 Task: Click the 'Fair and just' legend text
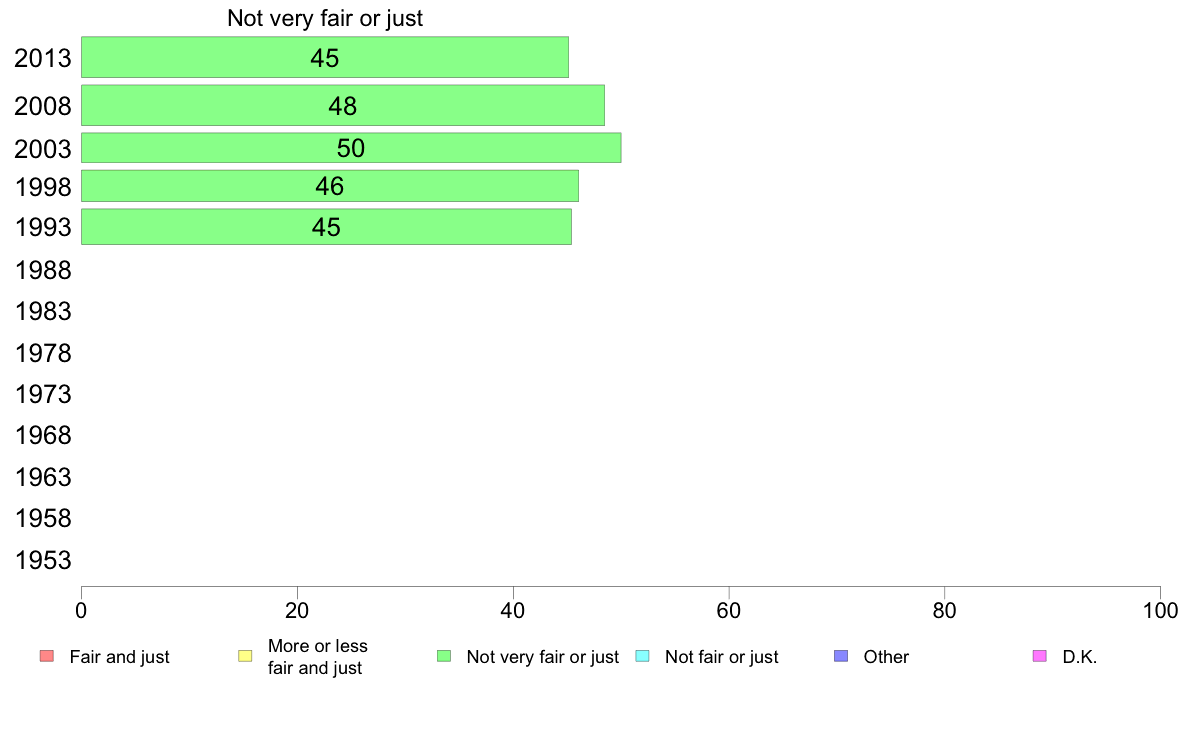coord(119,657)
